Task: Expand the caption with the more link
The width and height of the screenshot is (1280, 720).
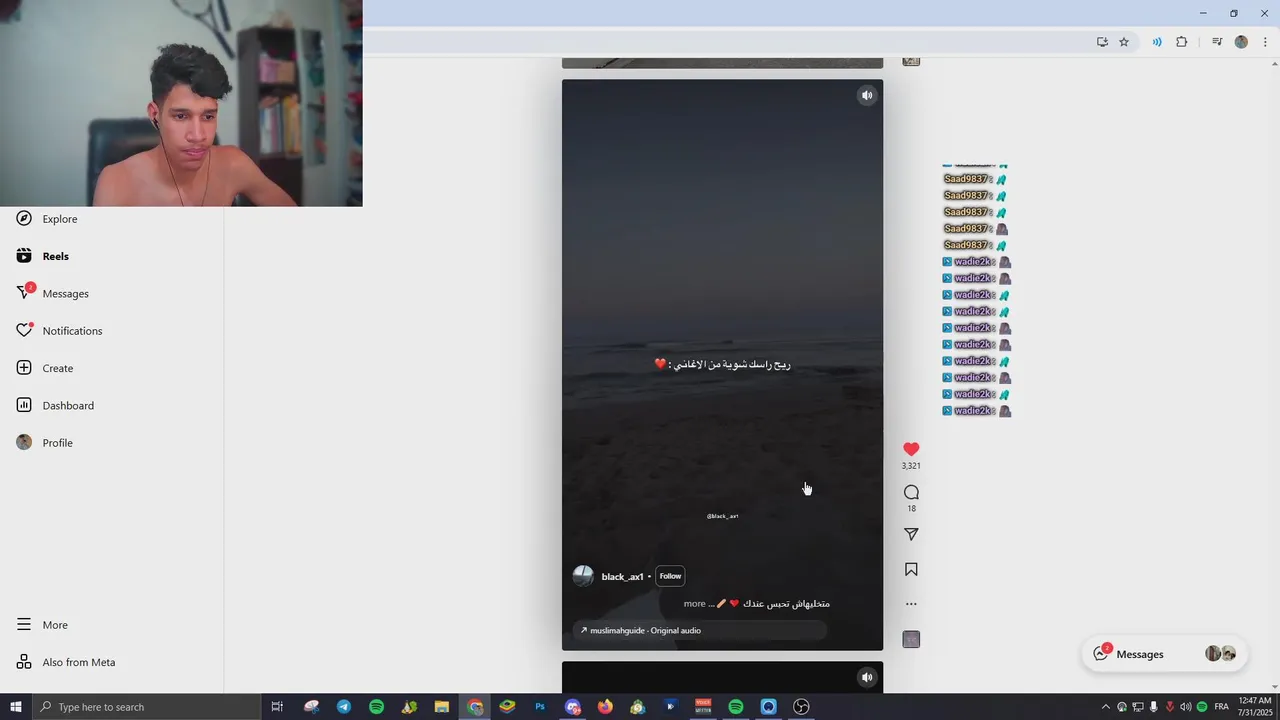Action: [x=695, y=604]
